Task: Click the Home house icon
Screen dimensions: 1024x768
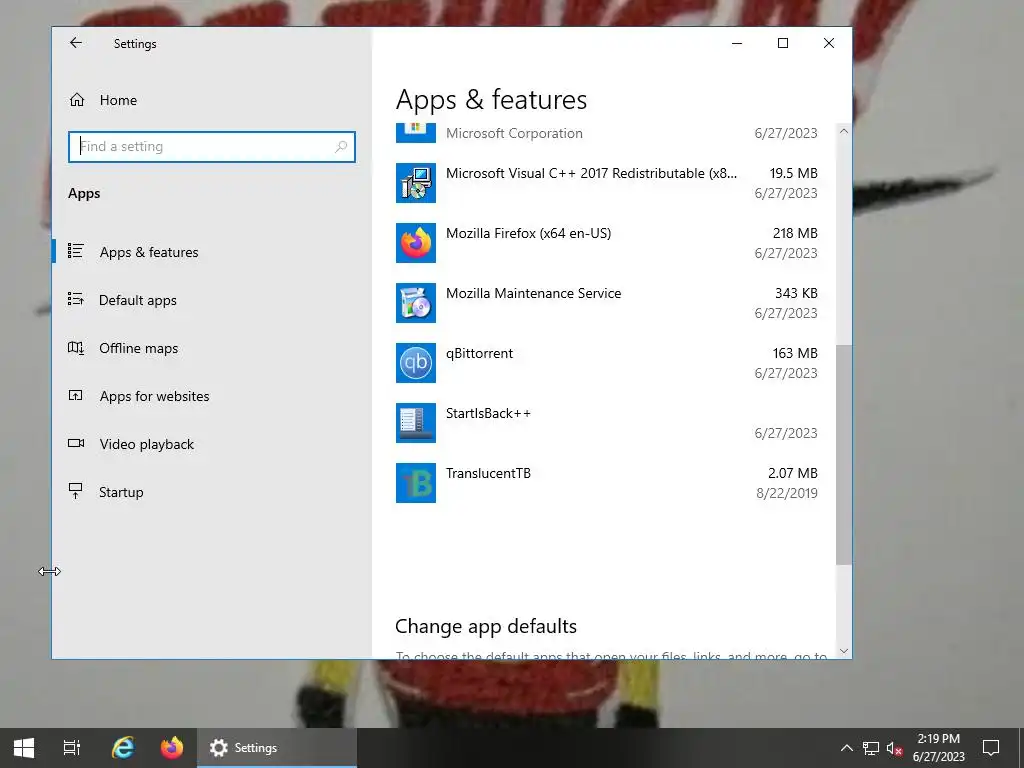Action: coord(77,100)
